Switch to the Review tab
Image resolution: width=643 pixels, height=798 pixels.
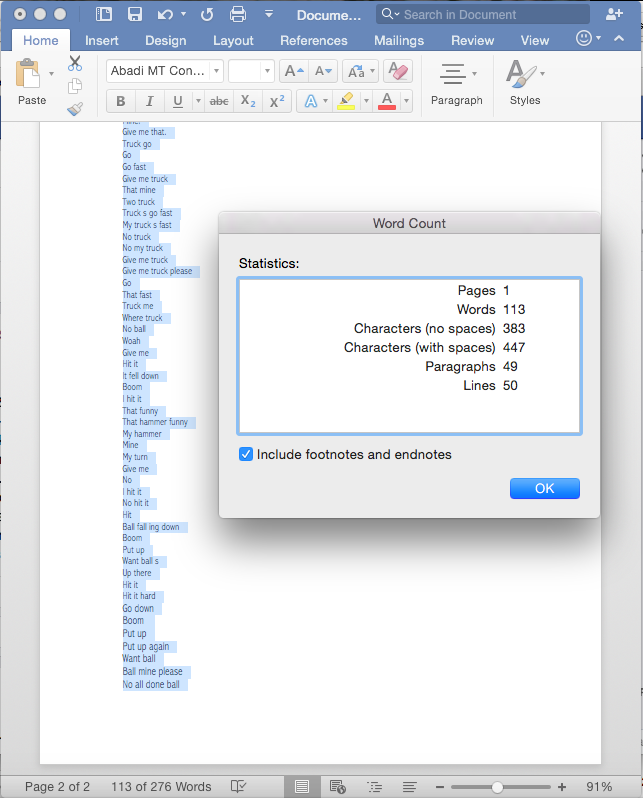tap(472, 40)
